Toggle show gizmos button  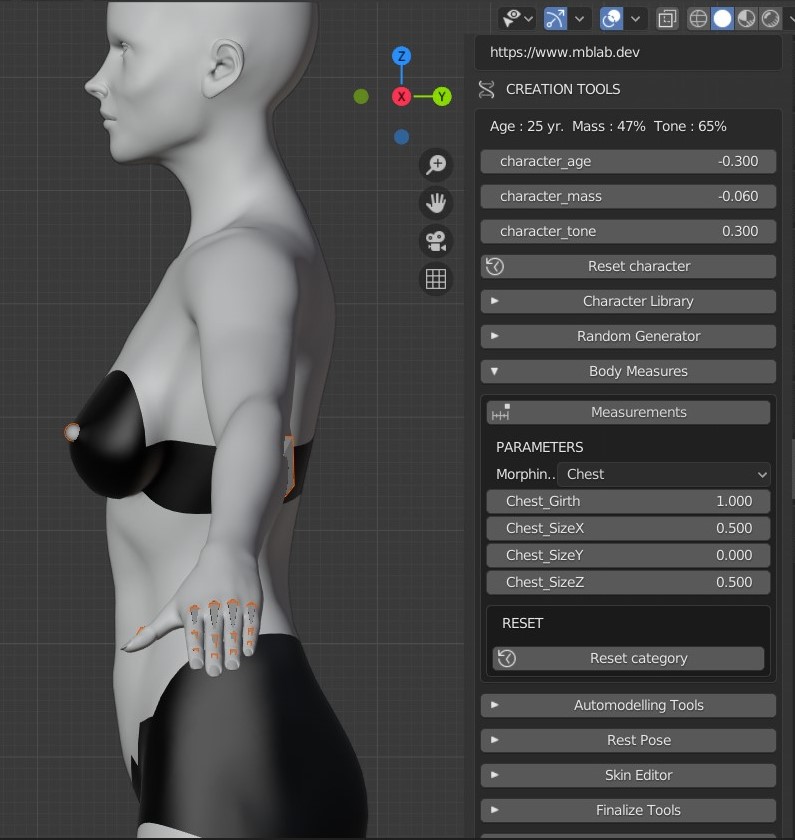556,19
